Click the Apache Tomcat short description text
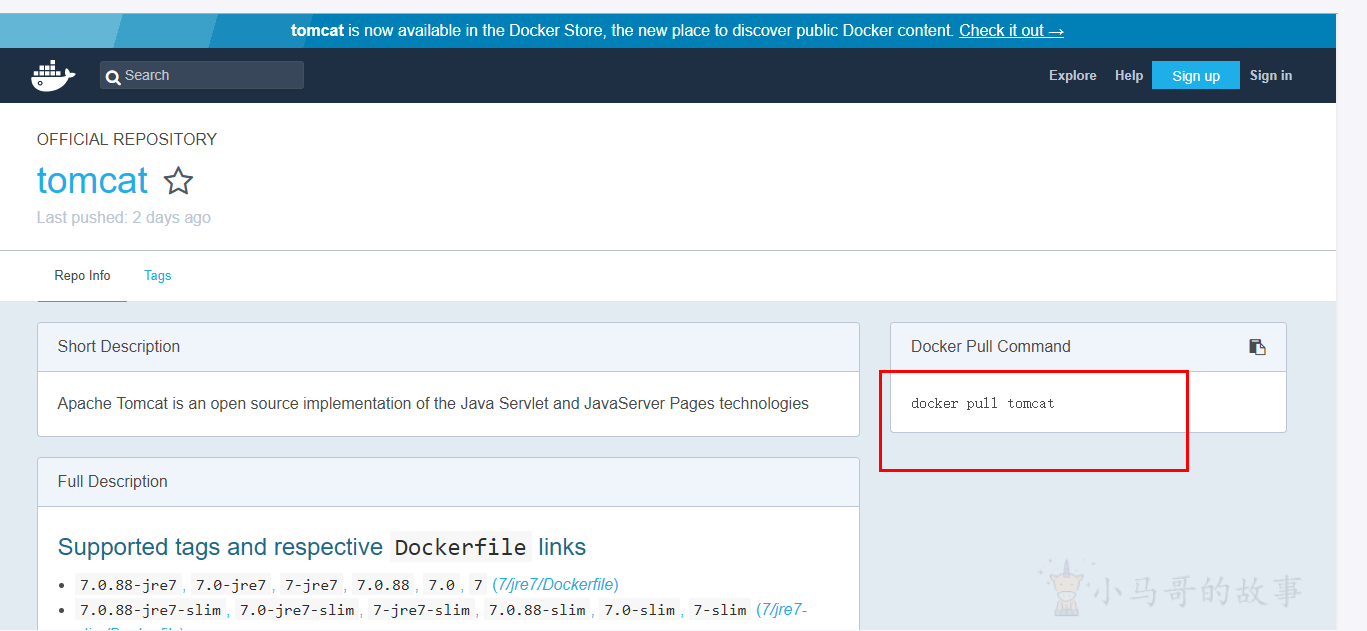 click(433, 404)
